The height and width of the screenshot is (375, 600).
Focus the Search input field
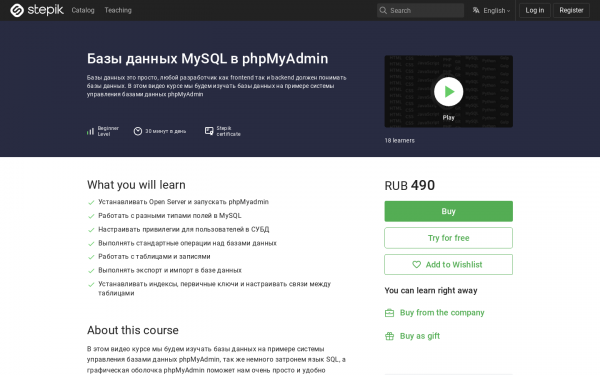click(420, 10)
